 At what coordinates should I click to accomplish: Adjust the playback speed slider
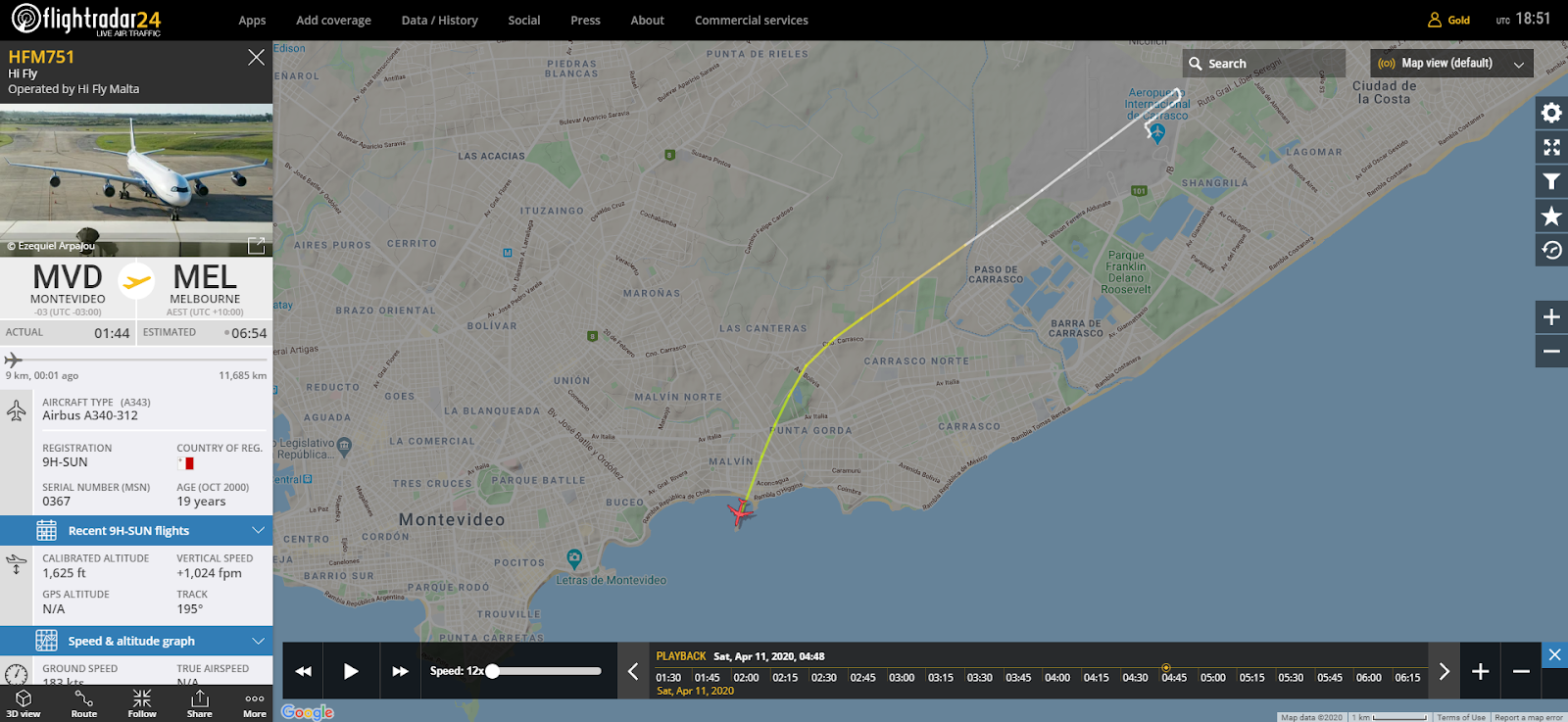(493, 671)
